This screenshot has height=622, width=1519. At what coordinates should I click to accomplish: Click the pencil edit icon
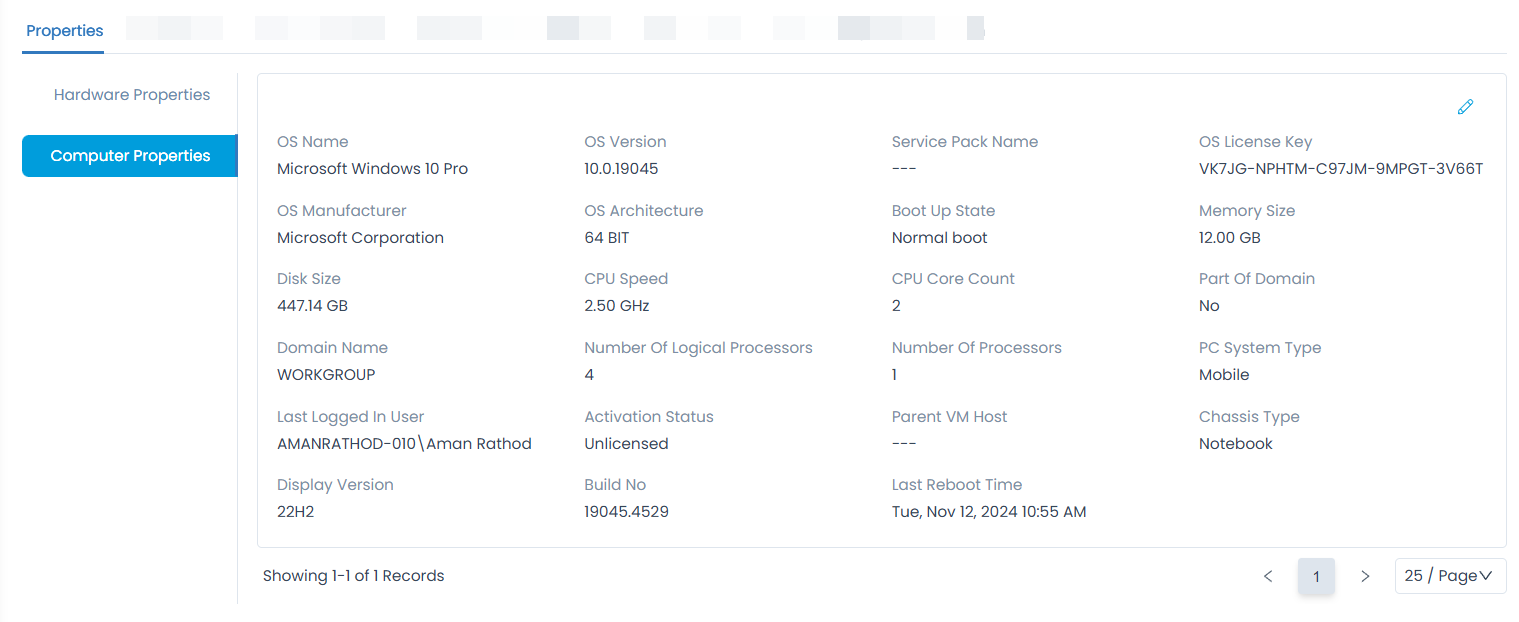[x=1465, y=107]
